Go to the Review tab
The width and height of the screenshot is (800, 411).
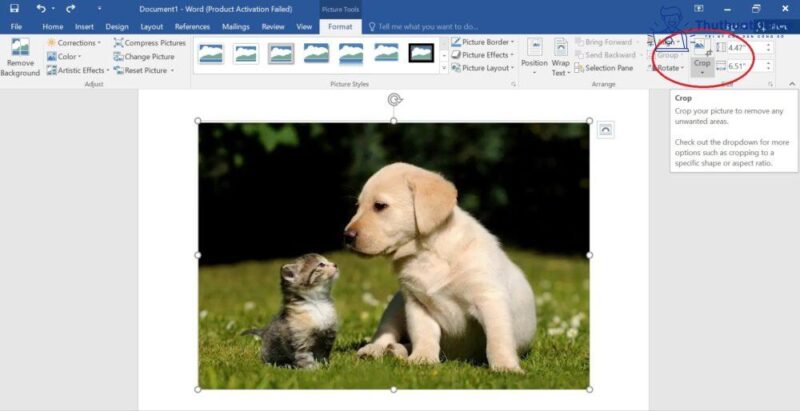[273, 27]
